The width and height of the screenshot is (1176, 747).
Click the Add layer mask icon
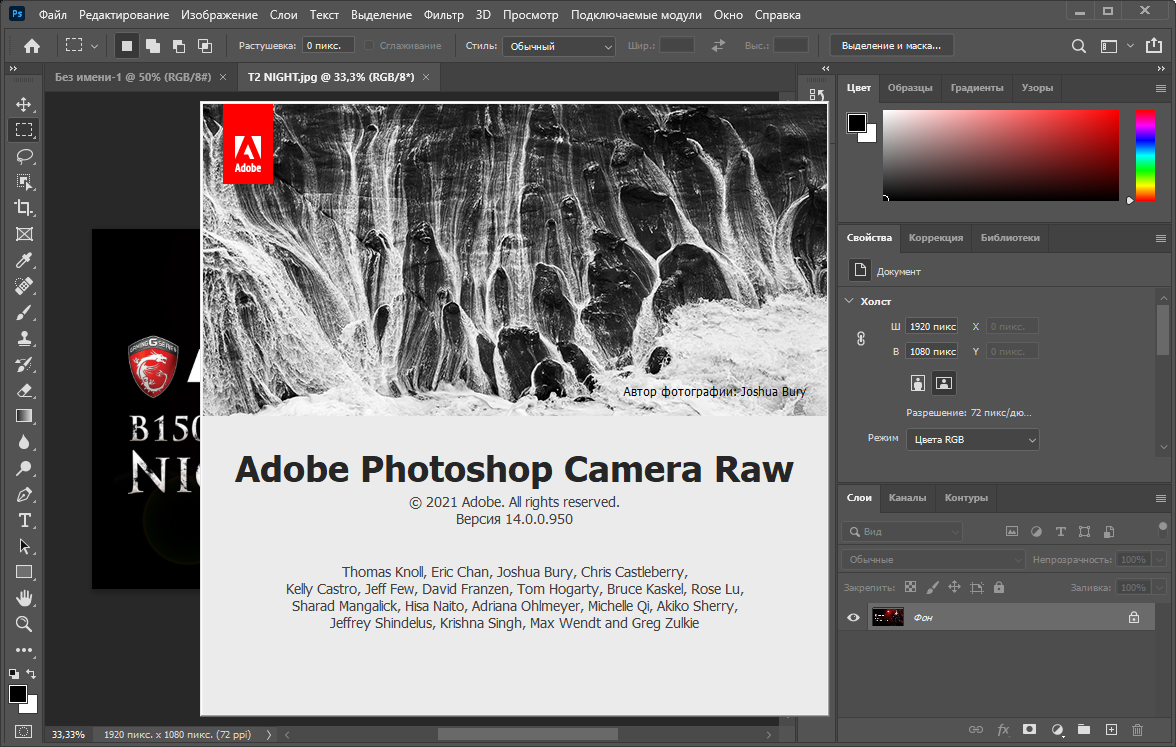[1030, 729]
